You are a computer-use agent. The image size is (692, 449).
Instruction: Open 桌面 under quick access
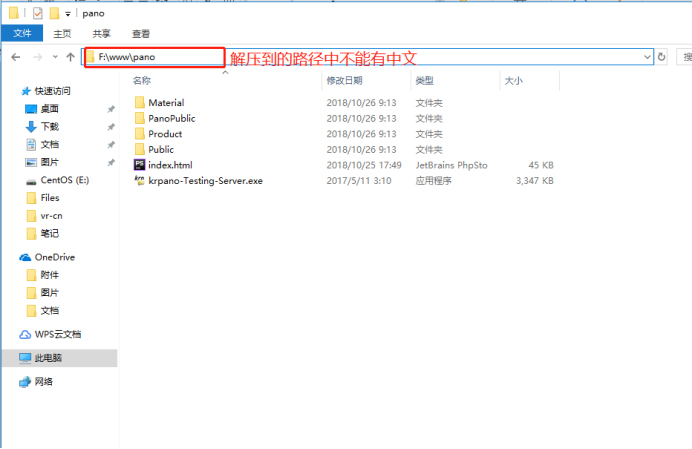pyautogui.click(x=49, y=109)
